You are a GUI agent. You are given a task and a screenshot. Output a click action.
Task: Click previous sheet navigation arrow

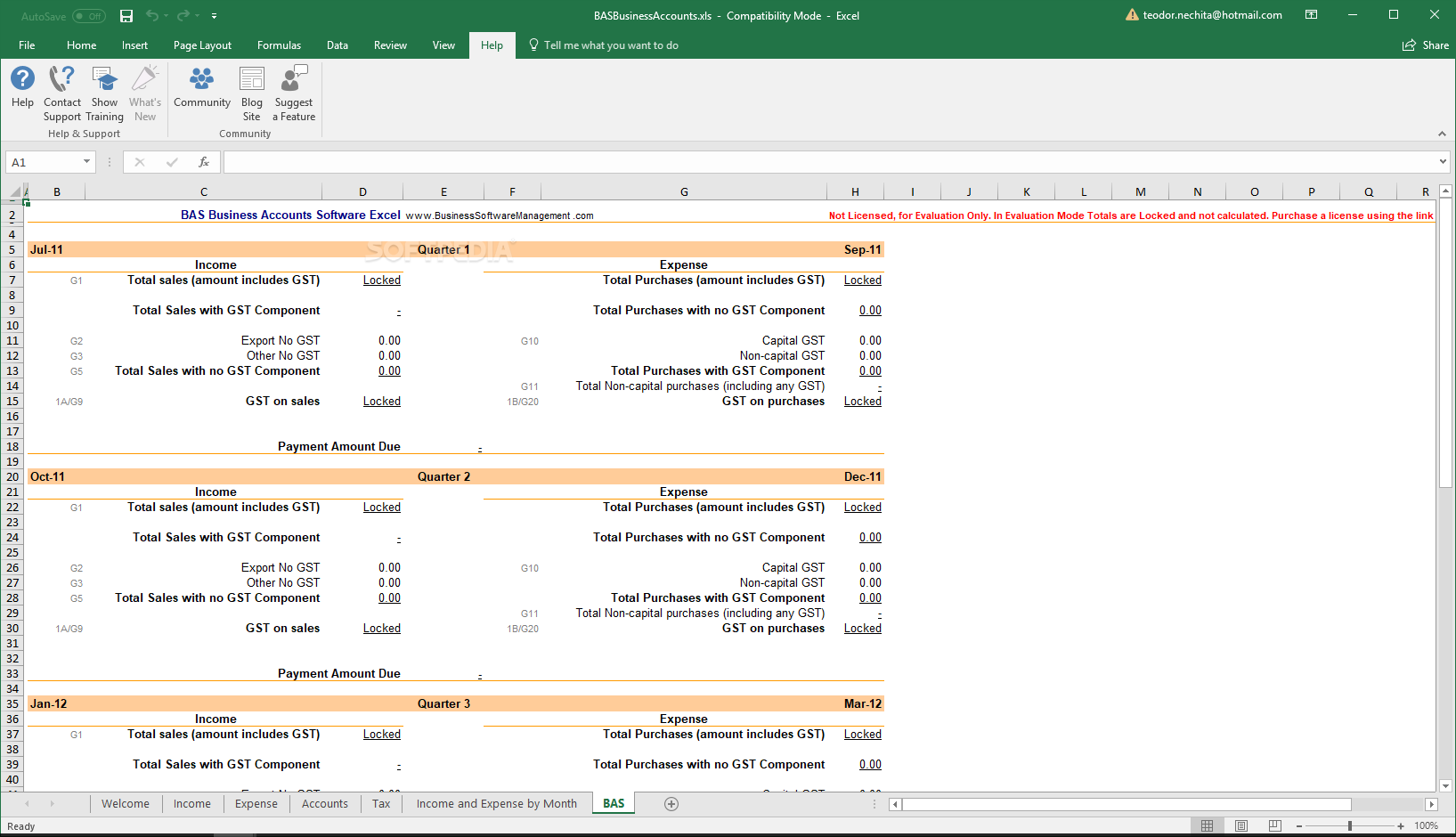click(27, 804)
